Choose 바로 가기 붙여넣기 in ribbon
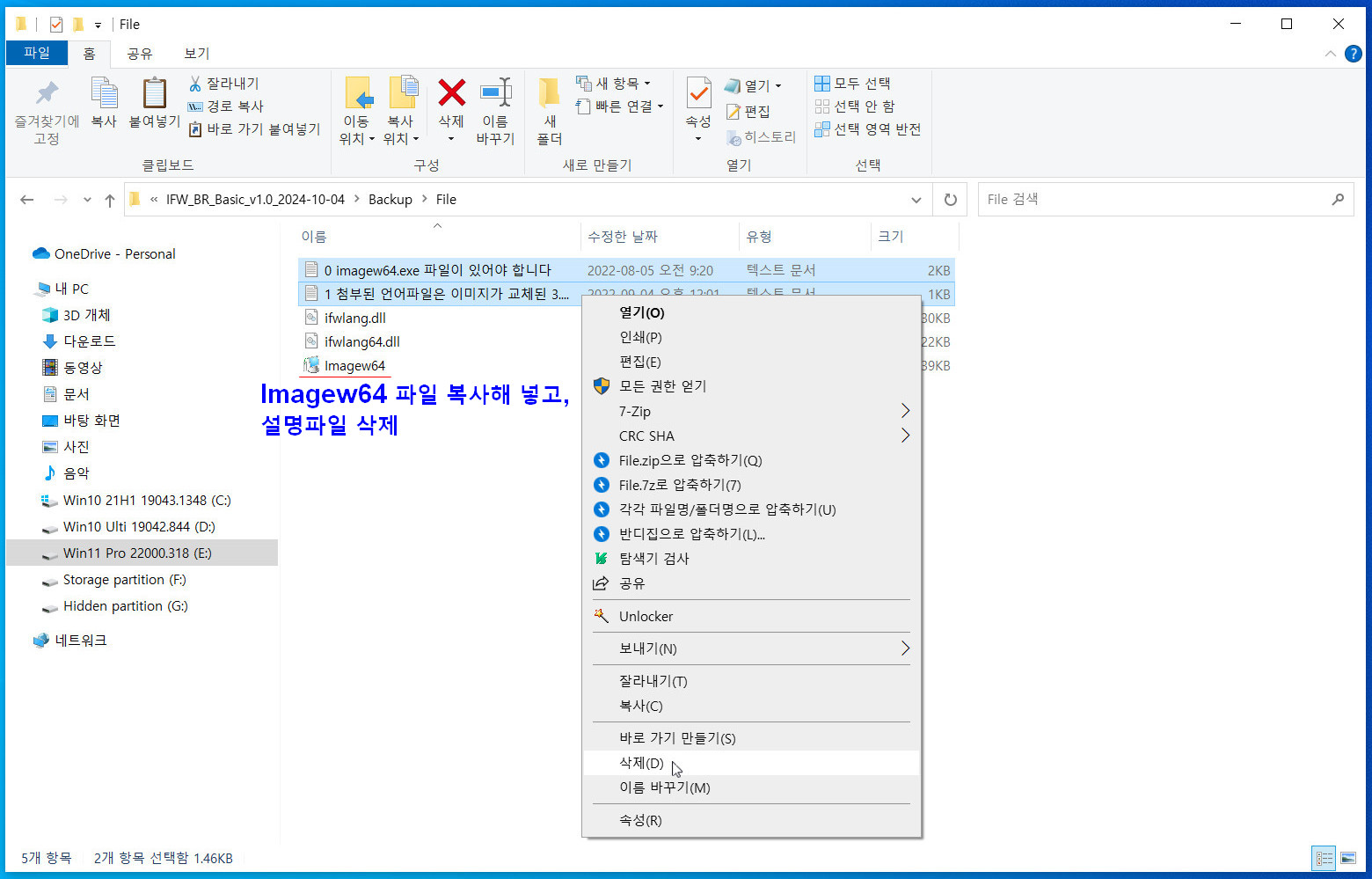This screenshot has width=1372, height=879. pos(255,129)
